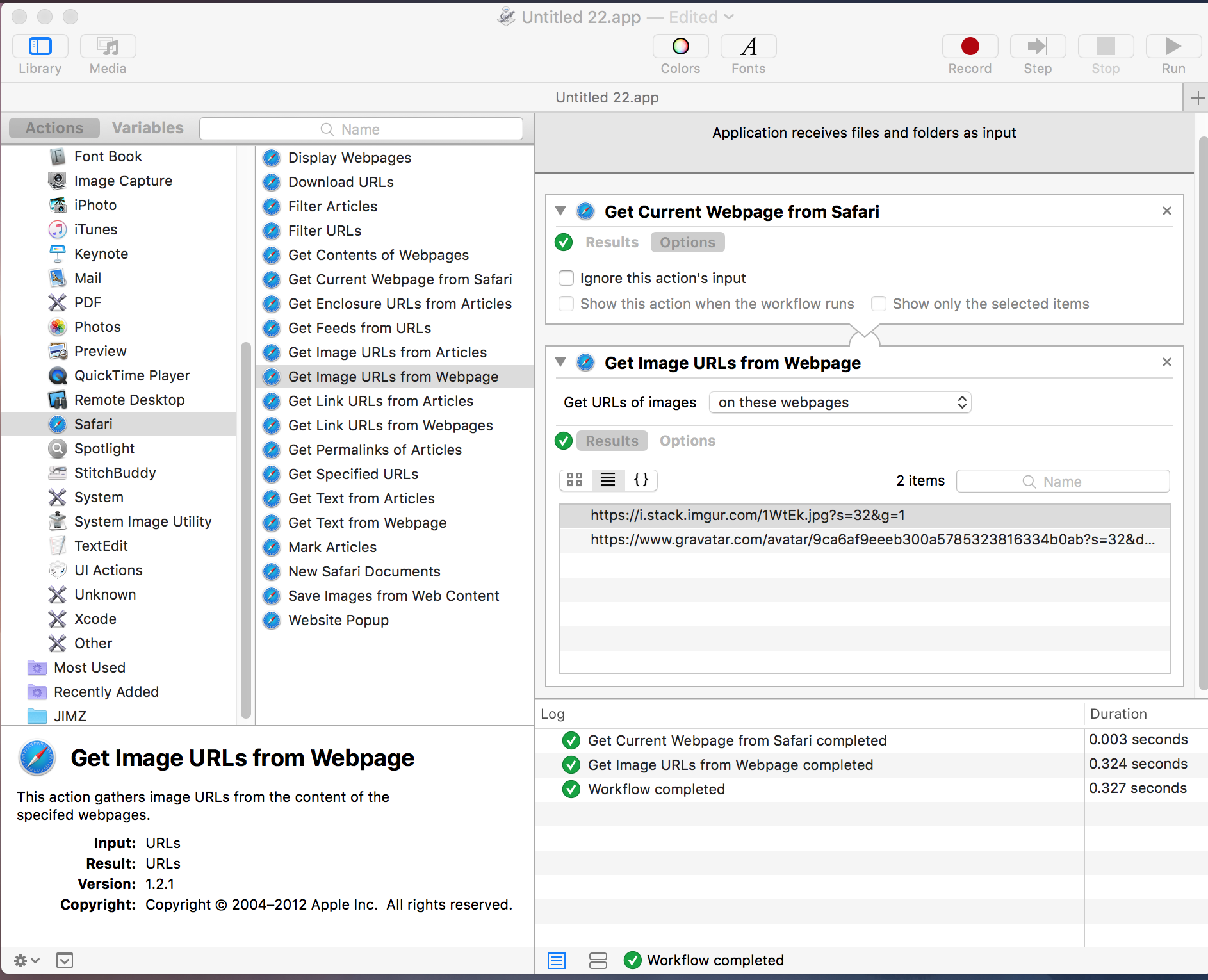Open the JIMZ folder
Viewport: 1208px width, 980px height.
[118, 716]
